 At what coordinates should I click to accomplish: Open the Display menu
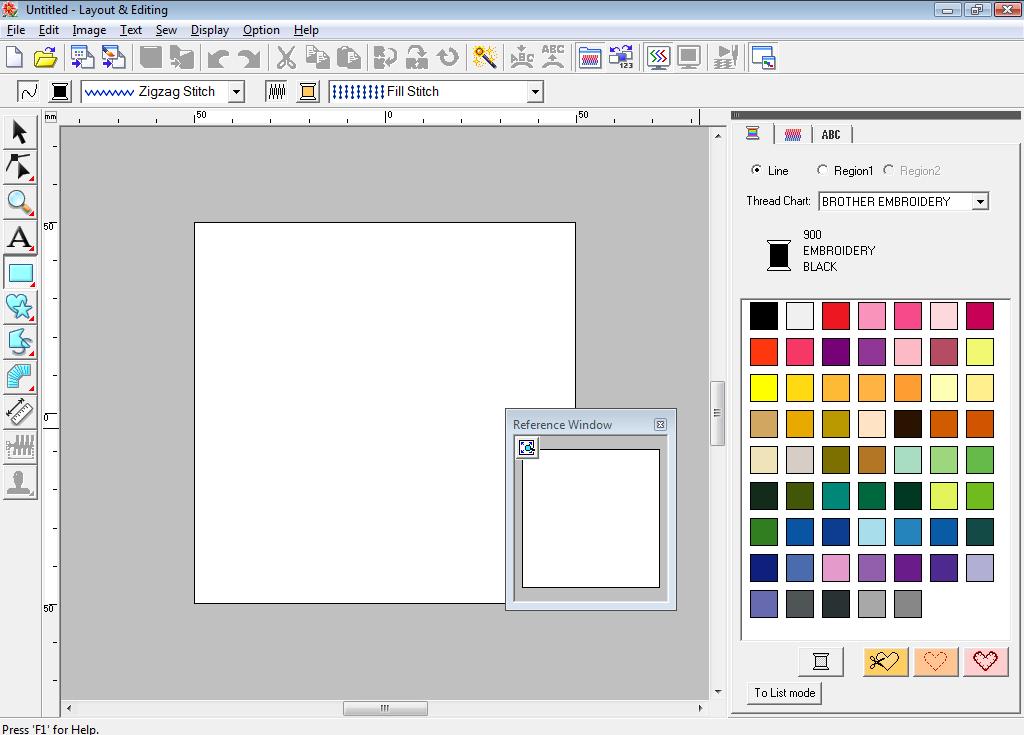210,30
